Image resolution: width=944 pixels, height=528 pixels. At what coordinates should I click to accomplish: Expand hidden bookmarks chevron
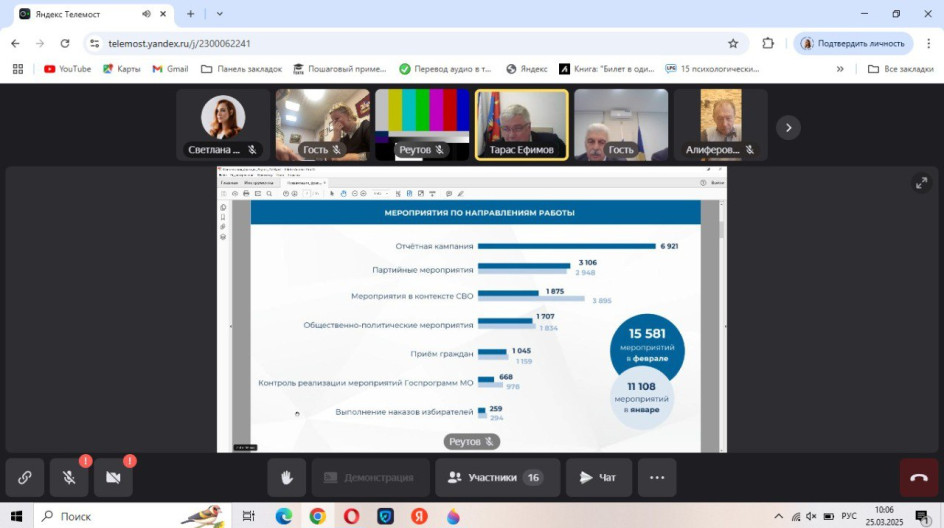coord(840,69)
